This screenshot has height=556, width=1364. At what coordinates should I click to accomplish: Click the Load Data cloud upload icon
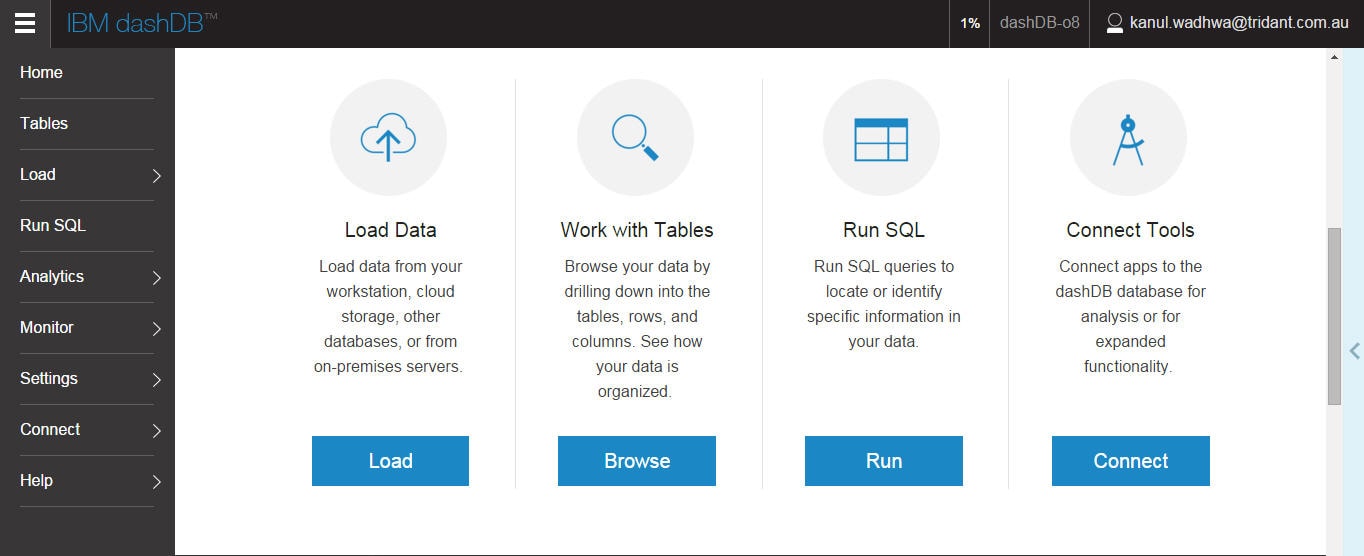click(388, 137)
